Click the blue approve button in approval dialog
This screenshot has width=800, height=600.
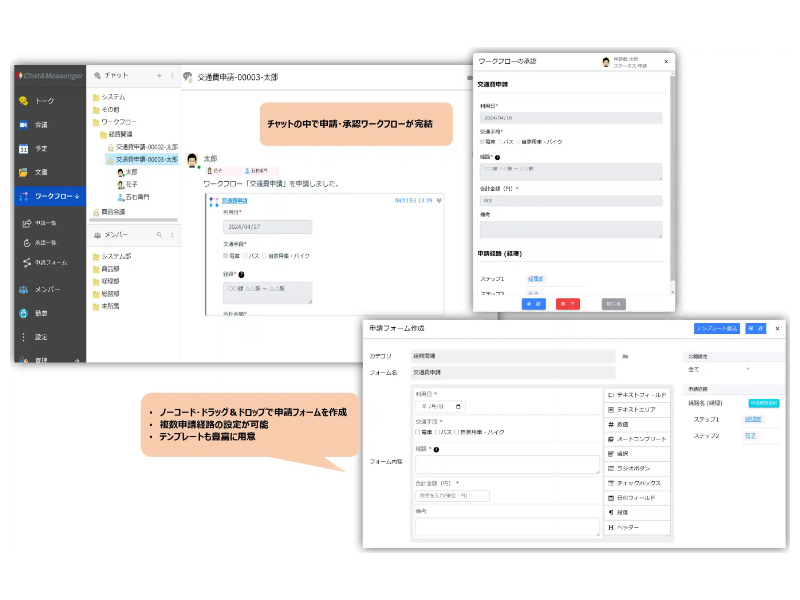(534, 304)
